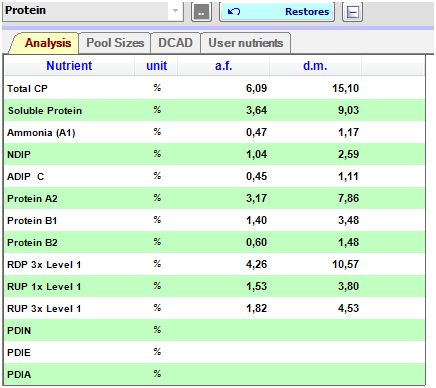436x388 pixels.
Task: Click RUP 1x d.m. value 3,80
Action: [x=348, y=286]
